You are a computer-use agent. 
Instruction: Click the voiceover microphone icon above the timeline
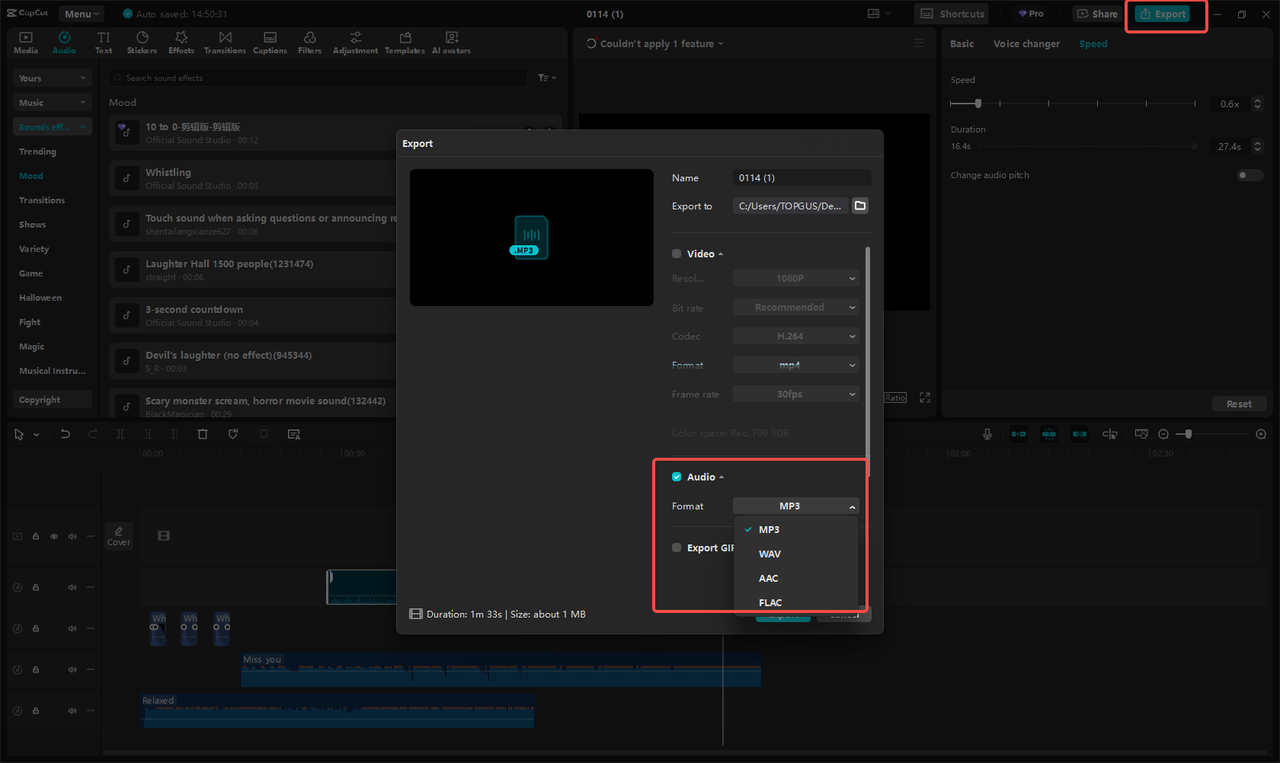click(987, 433)
